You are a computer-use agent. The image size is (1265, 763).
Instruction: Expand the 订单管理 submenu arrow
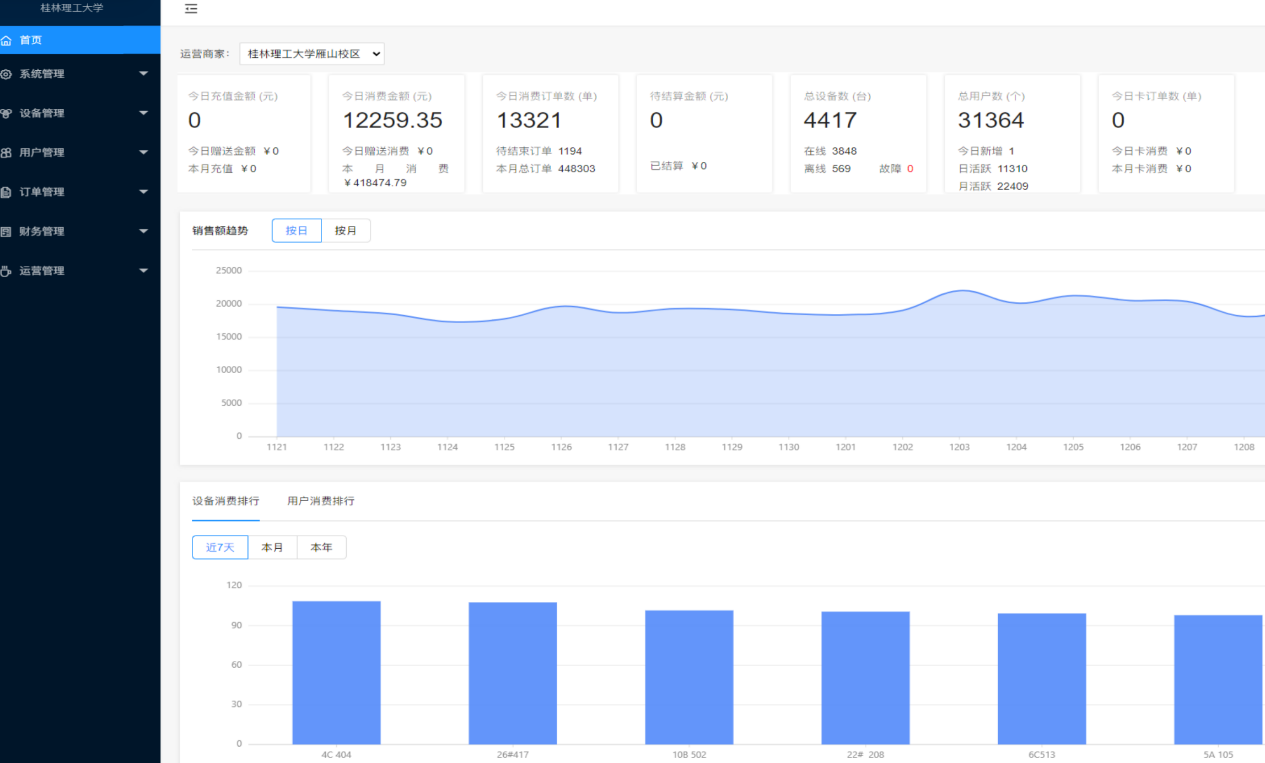pos(143,192)
